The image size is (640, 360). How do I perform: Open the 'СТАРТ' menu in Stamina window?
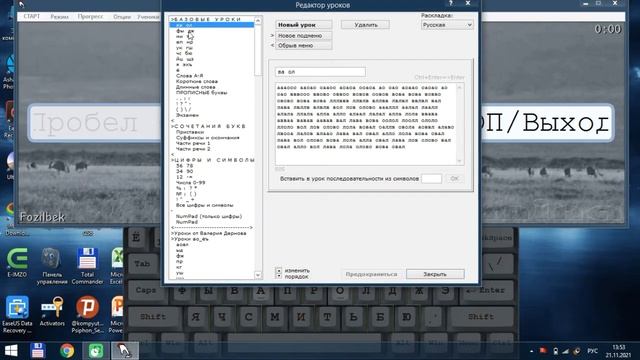click(x=32, y=16)
